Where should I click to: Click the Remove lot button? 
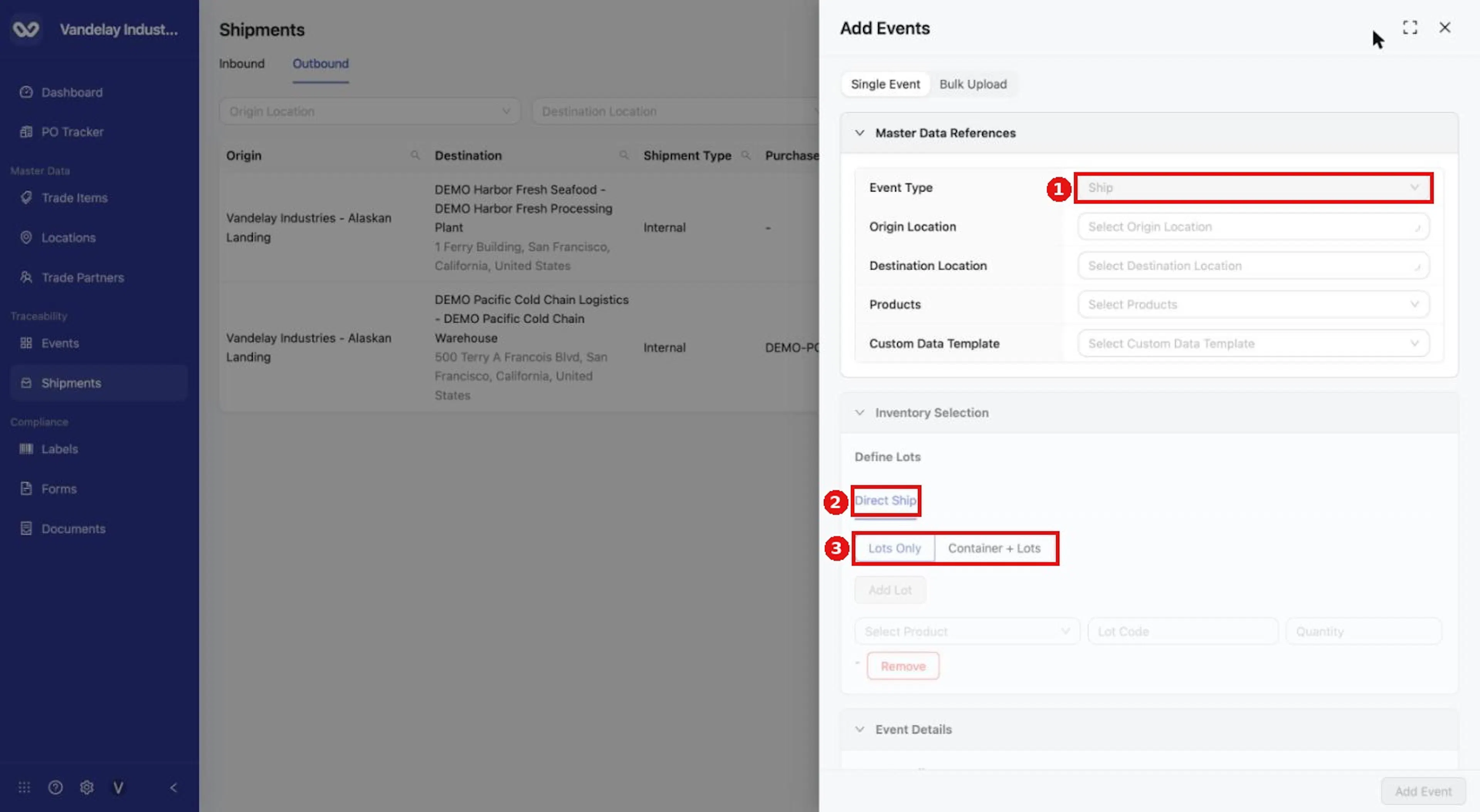coord(903,666)
